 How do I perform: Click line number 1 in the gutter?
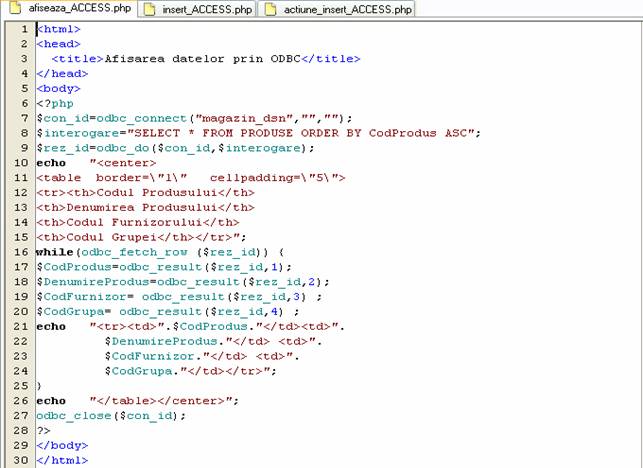25,29
